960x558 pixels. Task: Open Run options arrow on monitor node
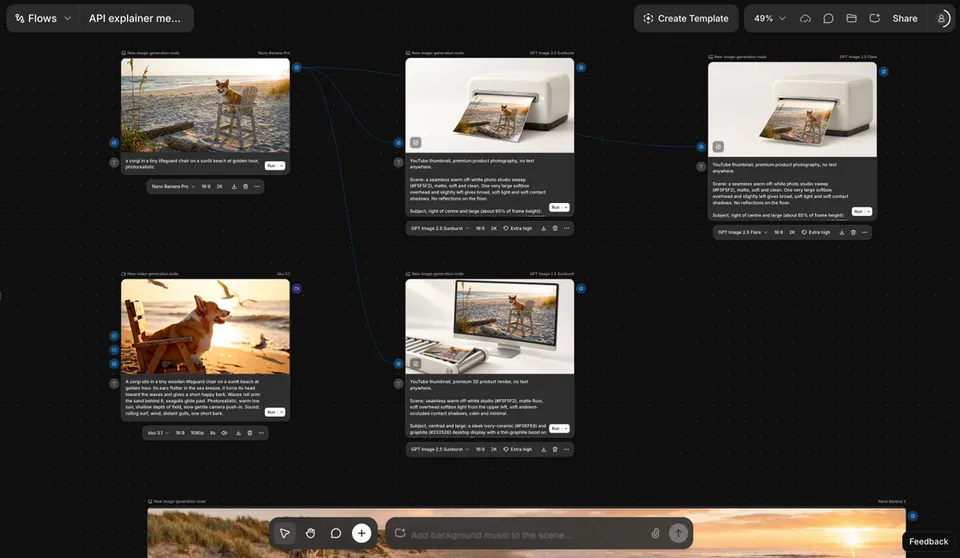(x=566, y=429)
